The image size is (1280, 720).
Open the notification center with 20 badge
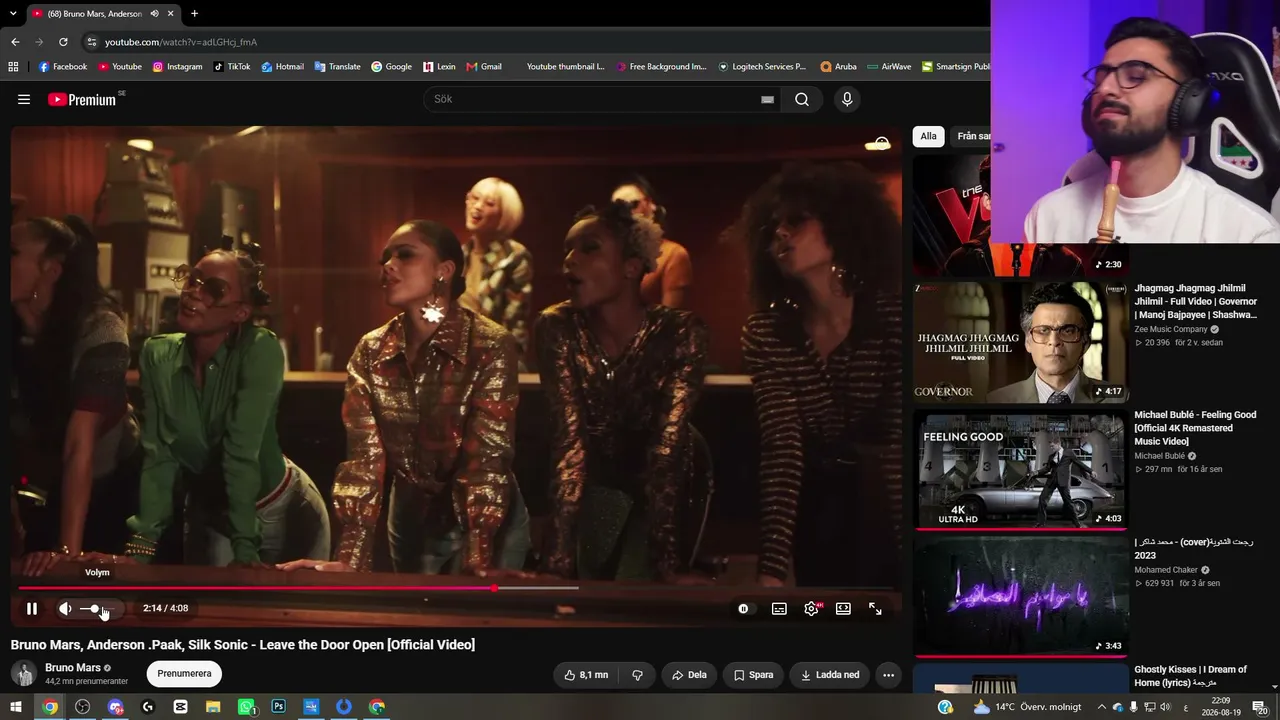tap(1259, 707)
